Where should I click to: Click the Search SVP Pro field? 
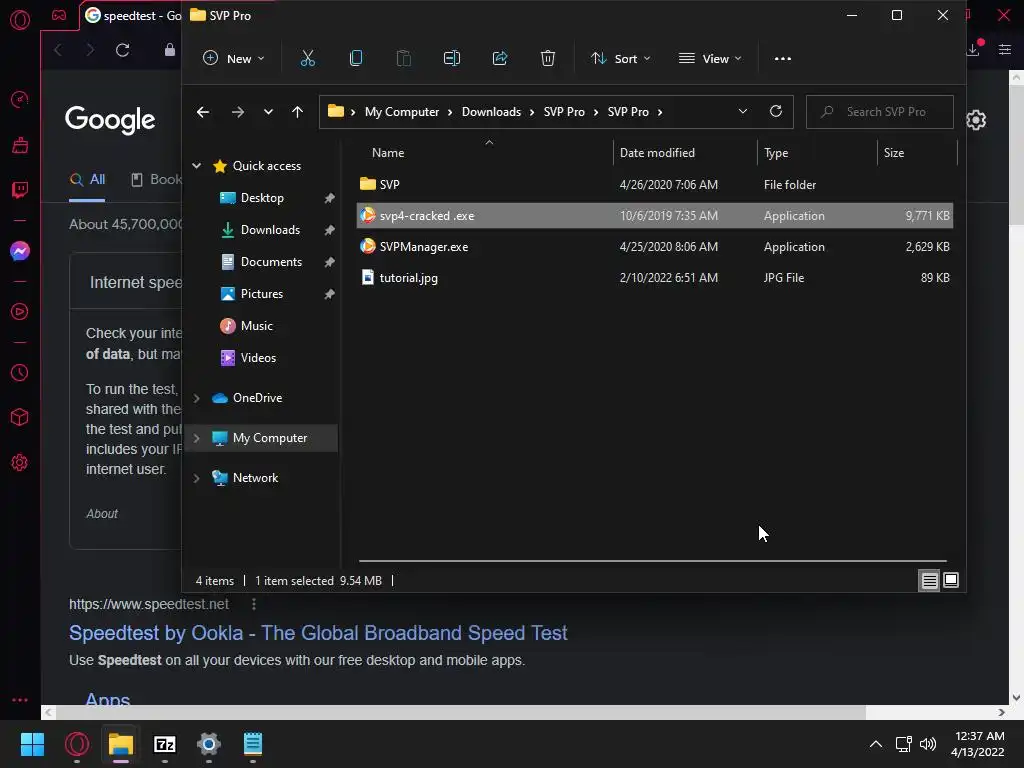(880, 112)
